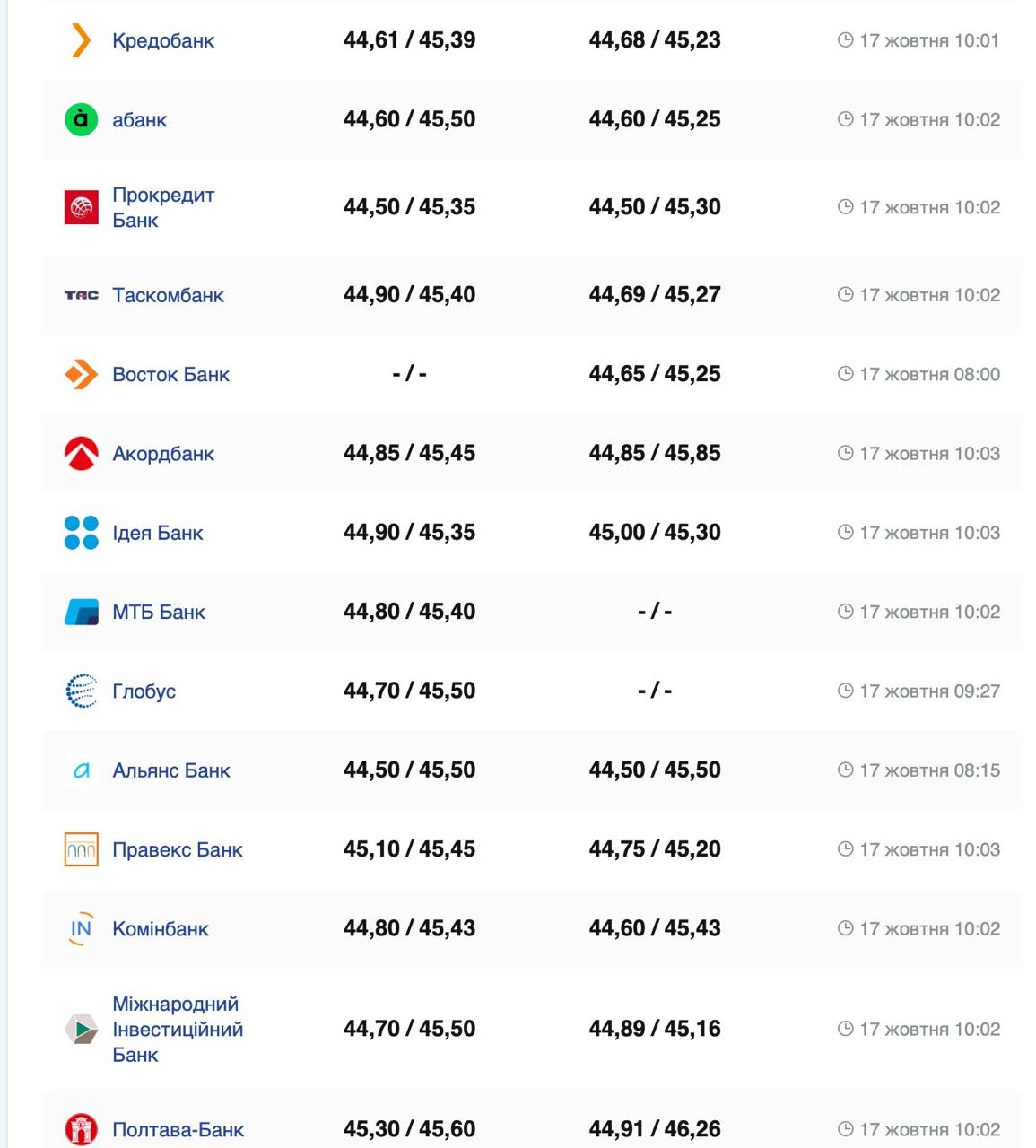Click the red Акордбанк logo icon
The image size is (1036, 1148).
[81, 454]
